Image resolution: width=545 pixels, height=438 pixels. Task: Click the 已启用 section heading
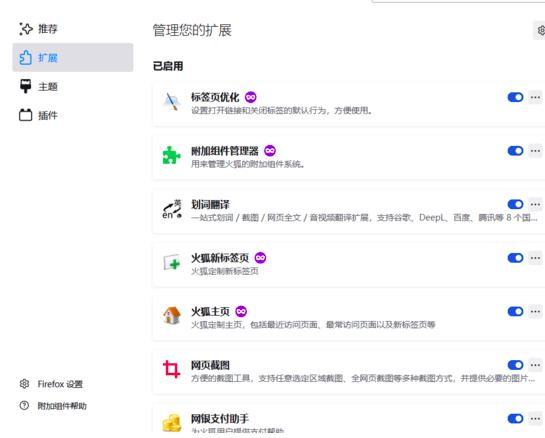pos(168,66)
